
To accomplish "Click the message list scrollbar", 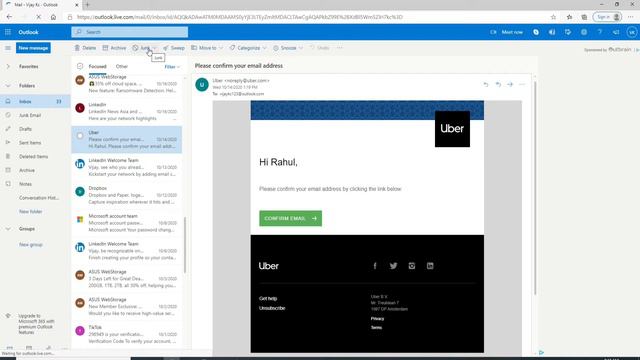I will [x=185, y=245].
